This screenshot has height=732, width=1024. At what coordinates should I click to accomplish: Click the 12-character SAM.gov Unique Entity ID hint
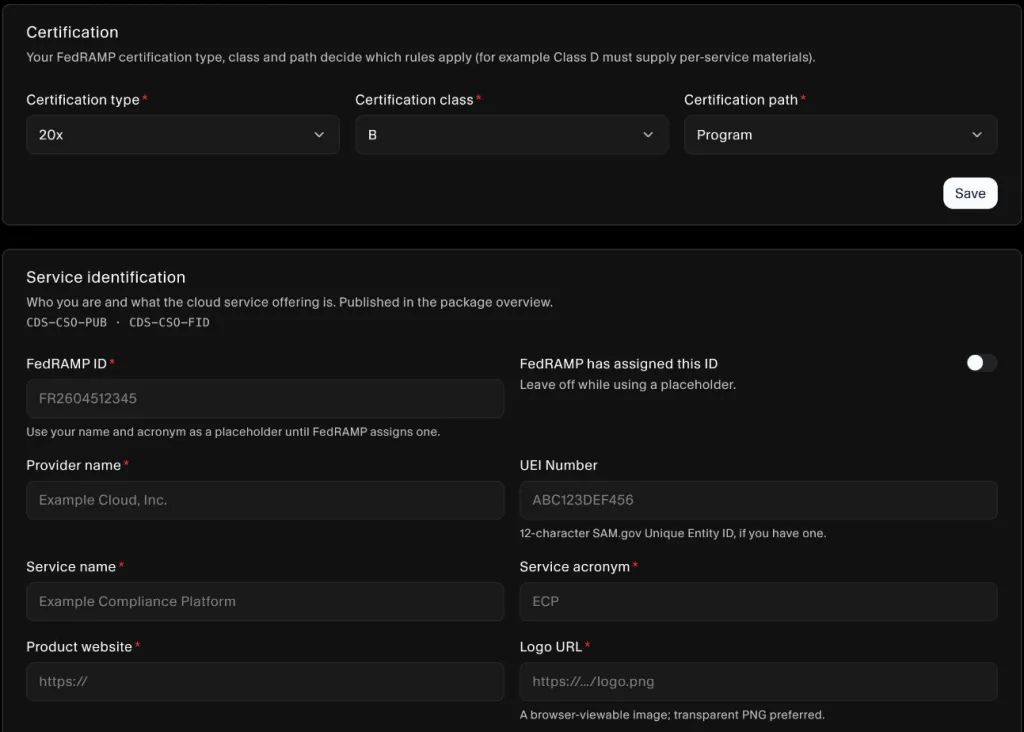pyautogui.click(x=673, y=533)
